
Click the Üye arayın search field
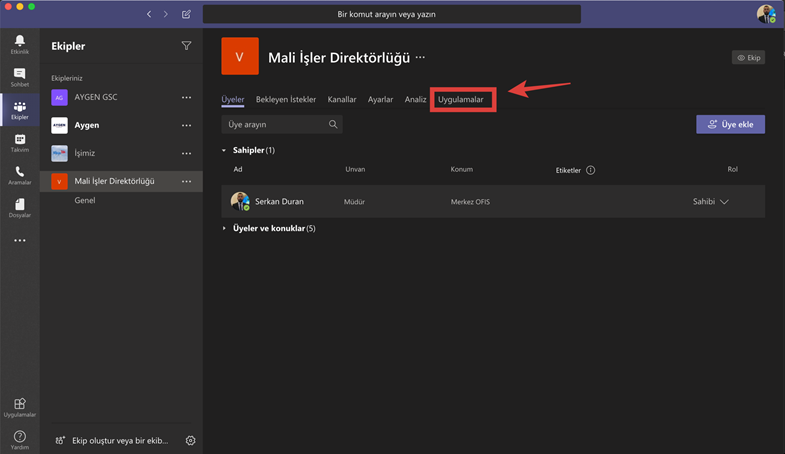click(x=282, y=124)
